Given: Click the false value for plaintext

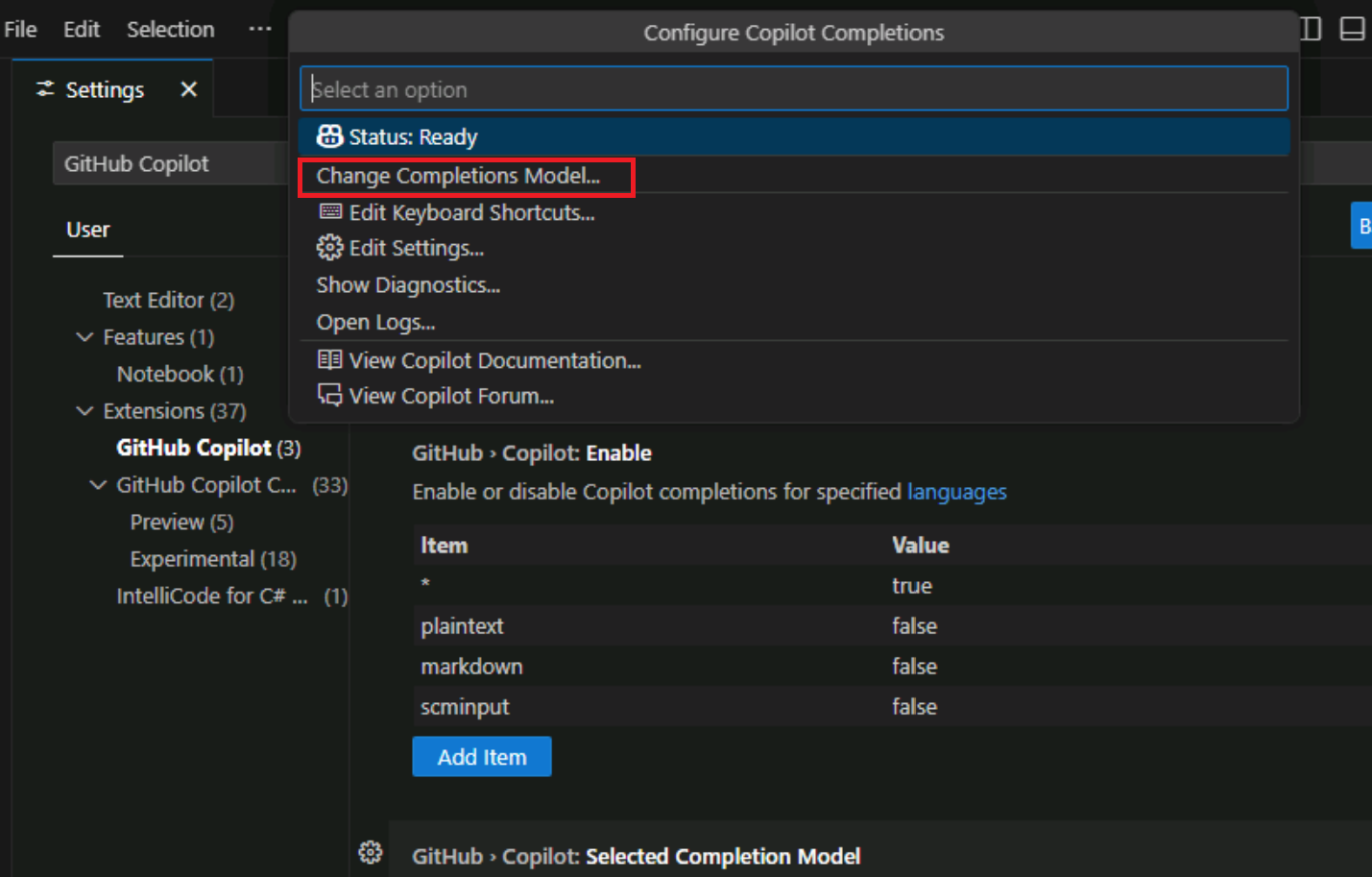Looking at the screenshot, I should click(915, 625).
